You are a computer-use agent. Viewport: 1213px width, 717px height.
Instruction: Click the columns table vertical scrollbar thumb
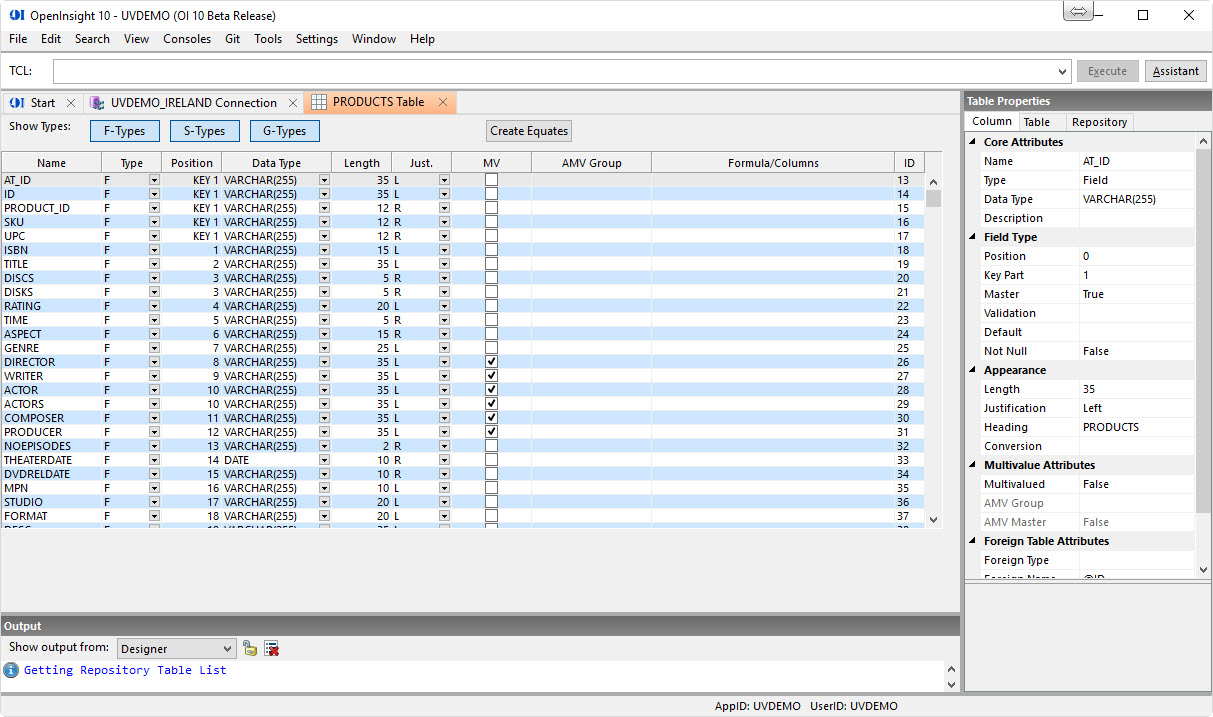tap(934, 198)
